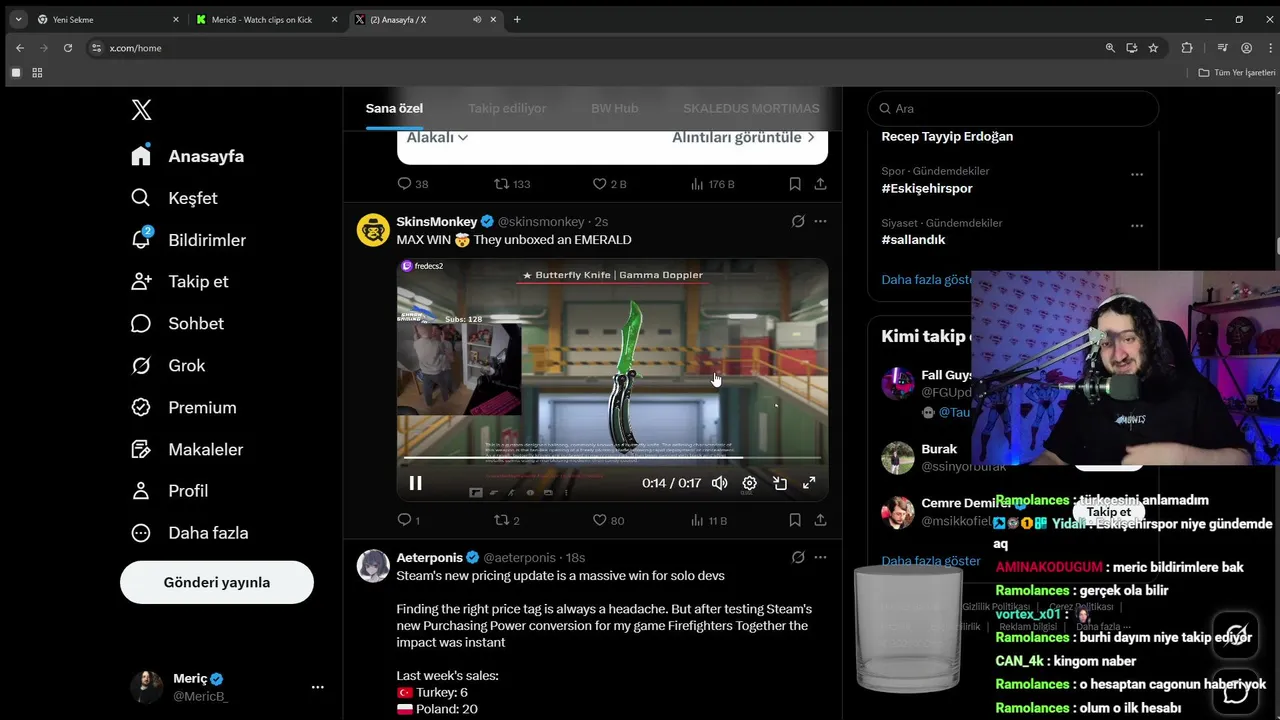Open browser extensions puzzle icon
The image size is (1280, 720).
(x=1187, y=48)
